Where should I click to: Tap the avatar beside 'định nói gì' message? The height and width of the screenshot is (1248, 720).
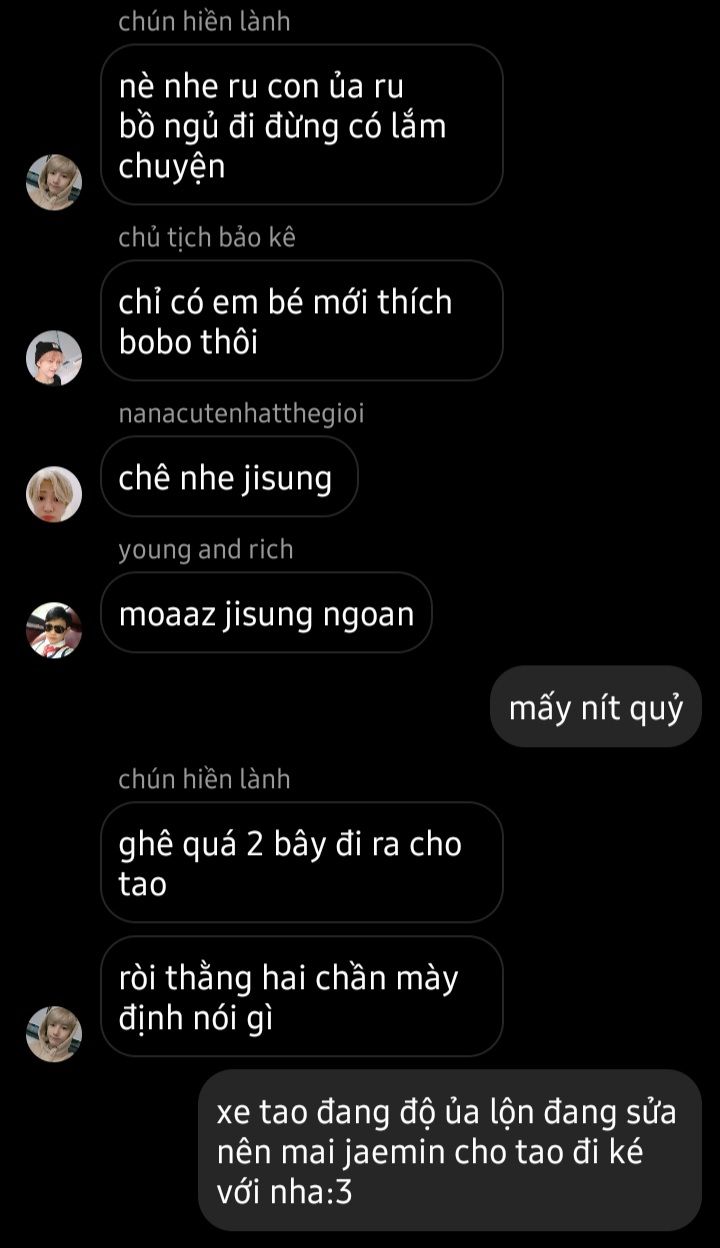tap(53, 1034)
